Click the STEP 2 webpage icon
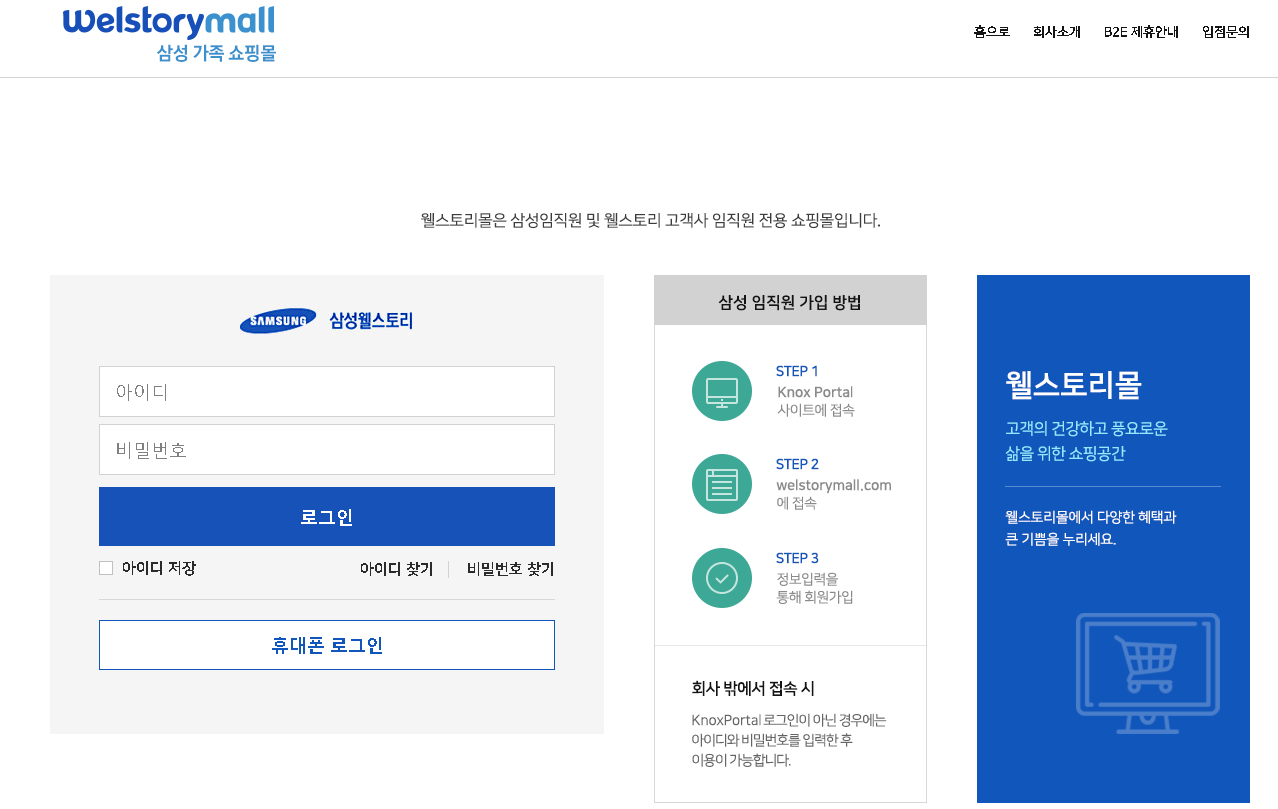 [722, 484]
